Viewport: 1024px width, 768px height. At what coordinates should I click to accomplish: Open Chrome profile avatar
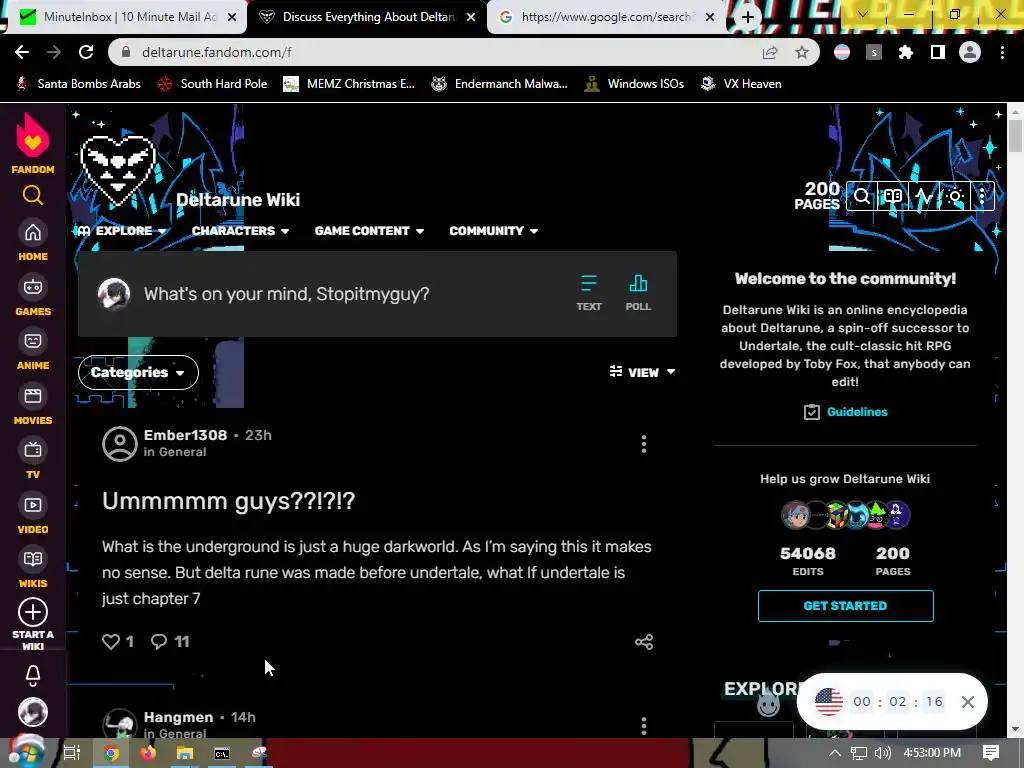970,52
